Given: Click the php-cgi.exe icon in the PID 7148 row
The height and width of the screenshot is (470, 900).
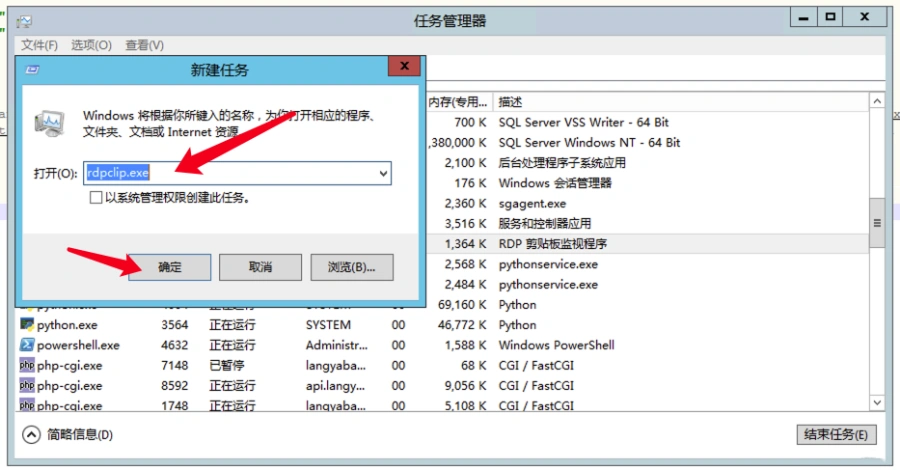Looking at the screenshot, I should (27, 365).
